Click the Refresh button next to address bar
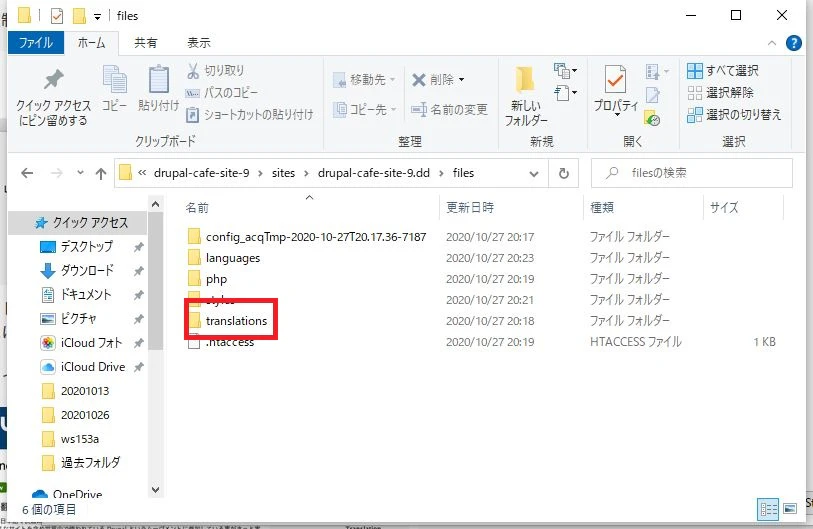The image size is (813, 529). coord(564,174)
